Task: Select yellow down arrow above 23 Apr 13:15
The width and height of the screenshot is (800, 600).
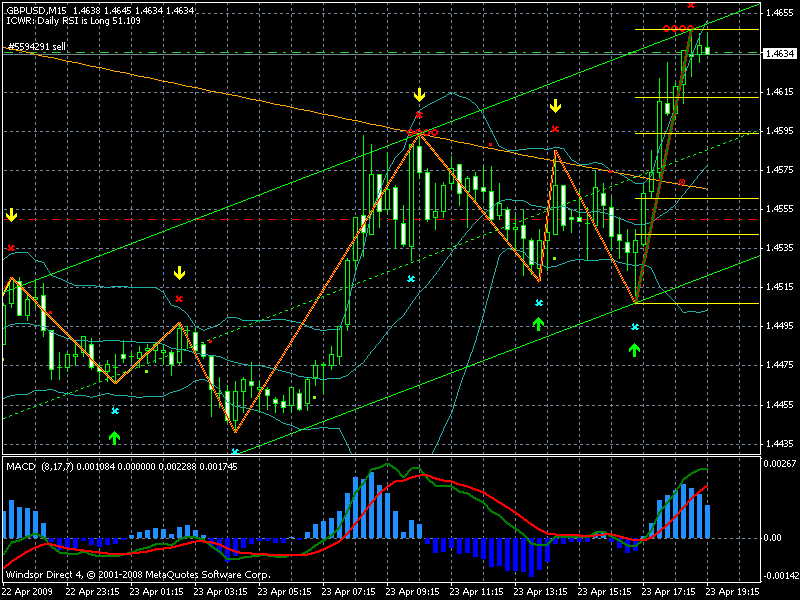Action: point(555,105)
